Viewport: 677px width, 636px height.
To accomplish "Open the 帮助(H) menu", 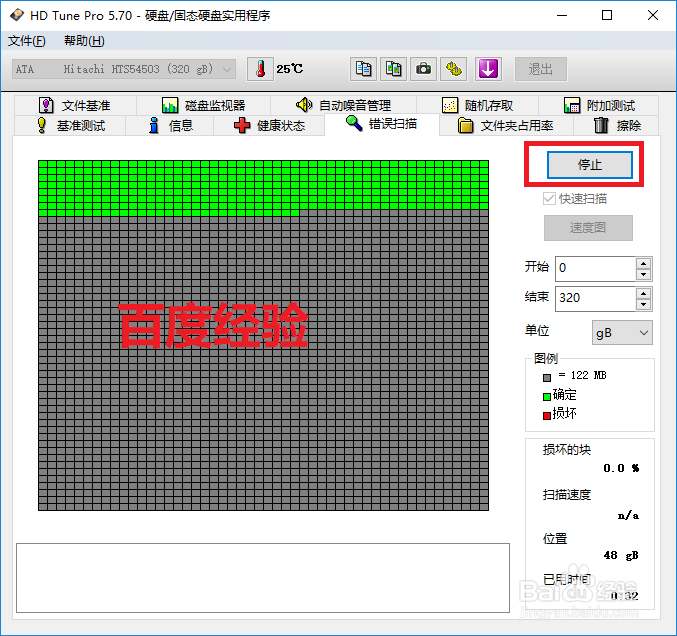I will 84,41.
